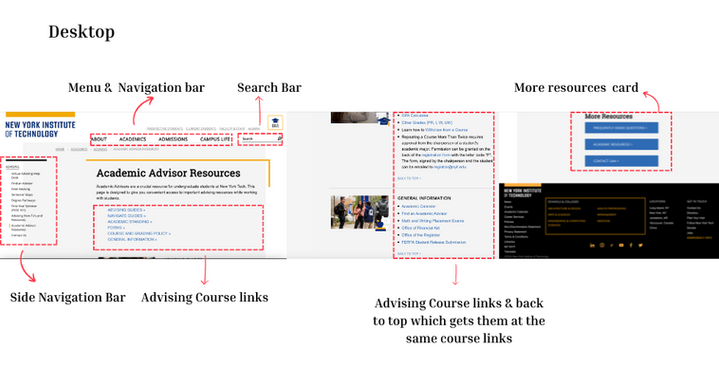Open the LinkedIn footer icon

pos(592,245)
